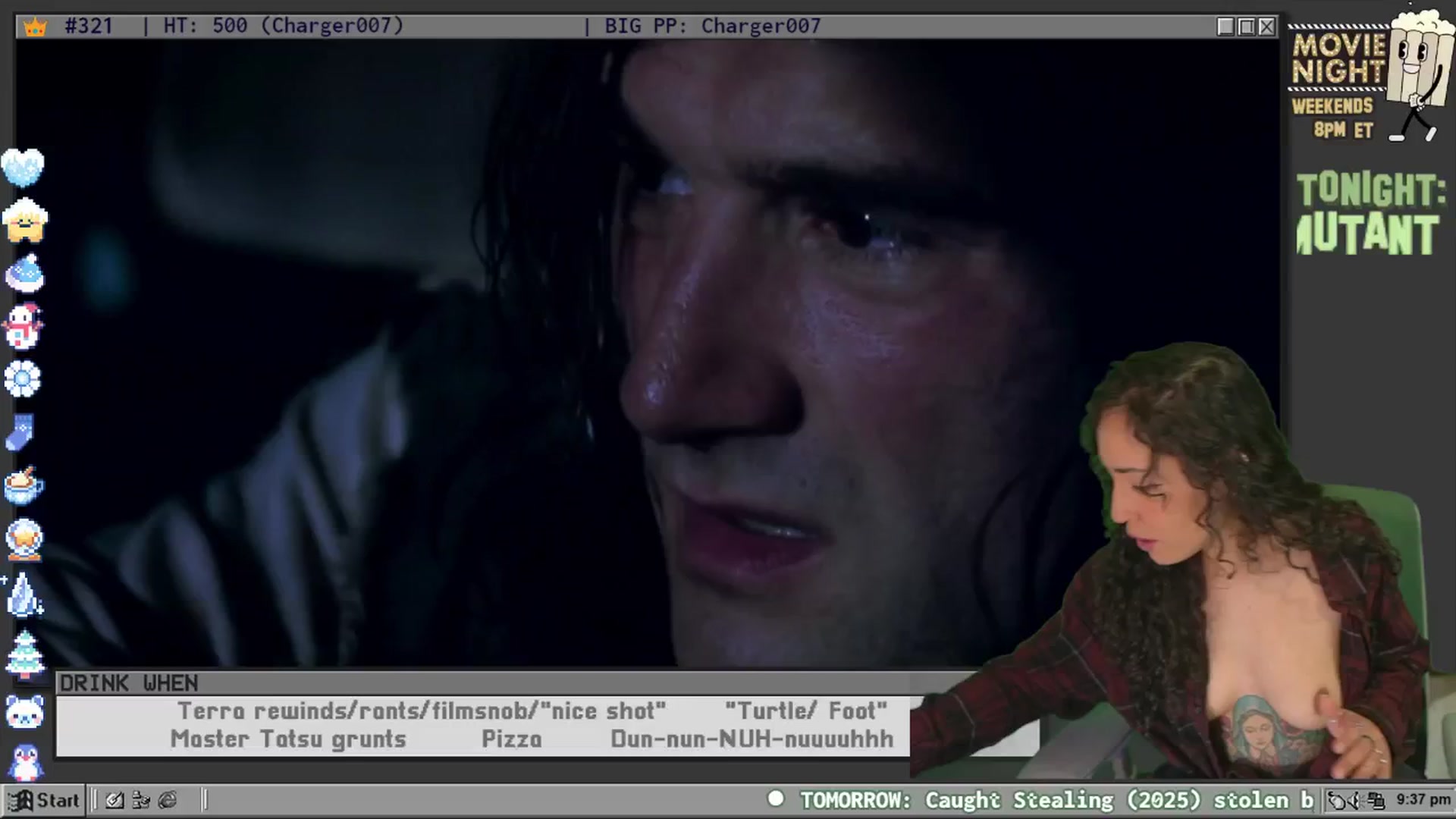Screen dimensions: 1456x819
Task: Click the snow globe with star icon
Action: [24, 539]
